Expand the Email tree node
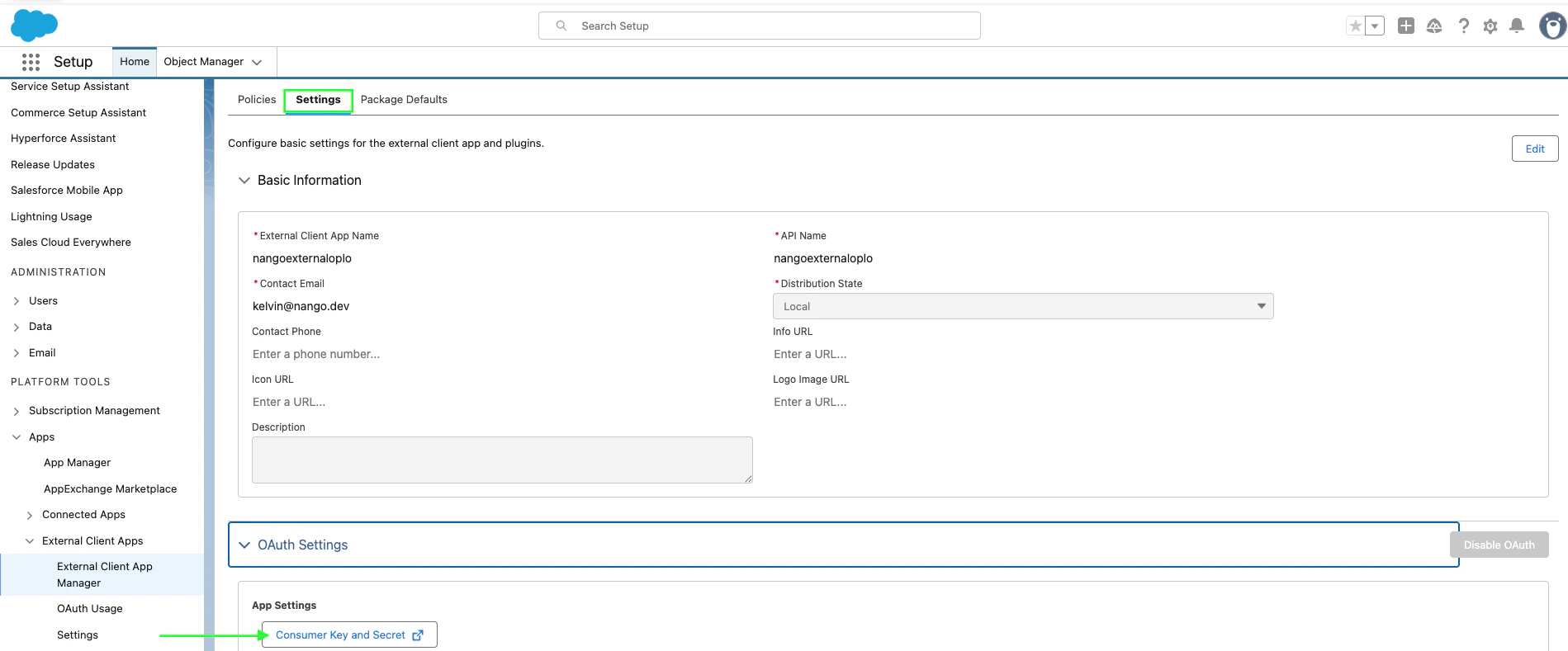The height and width of the screenshot is (651, 1568). pos(17,353)
